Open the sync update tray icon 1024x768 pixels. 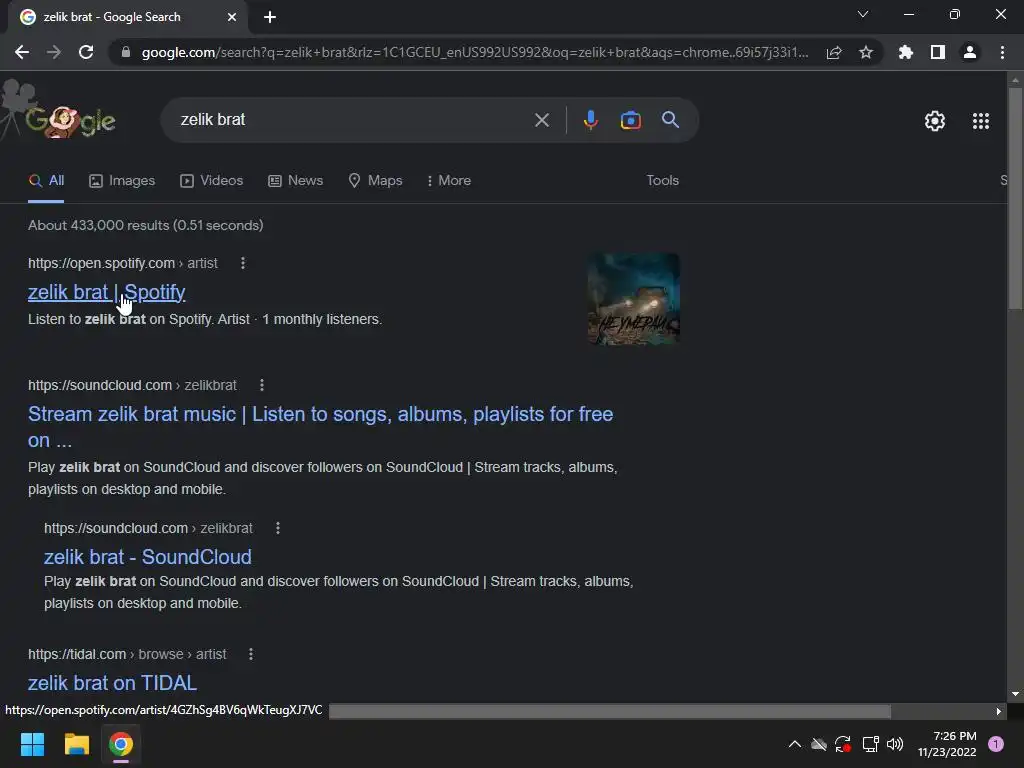pyautogui.click(x=843, y=744)
